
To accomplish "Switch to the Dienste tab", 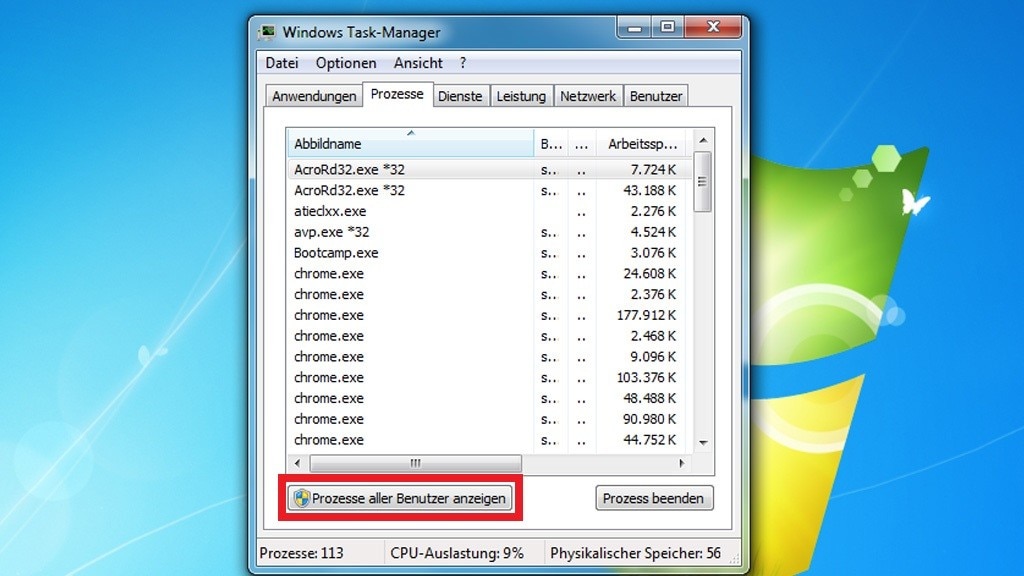I will point(460,96).
